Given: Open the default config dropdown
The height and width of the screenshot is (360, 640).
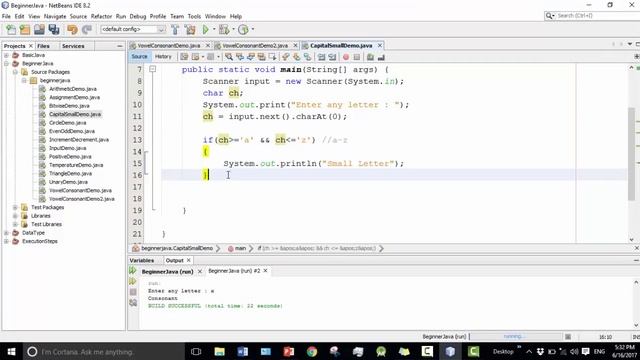Looking at the screenshot, I should 133,29.
